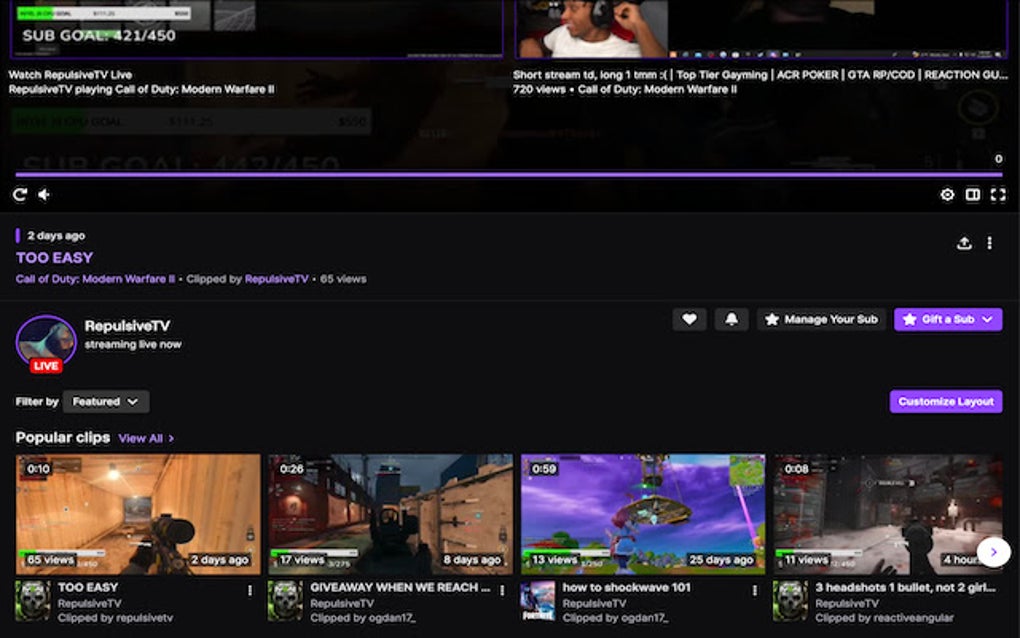The image size is (1020, 638).
Task: Open options menu on the TOO EASY clip card
Action: (x=247, y=588)
